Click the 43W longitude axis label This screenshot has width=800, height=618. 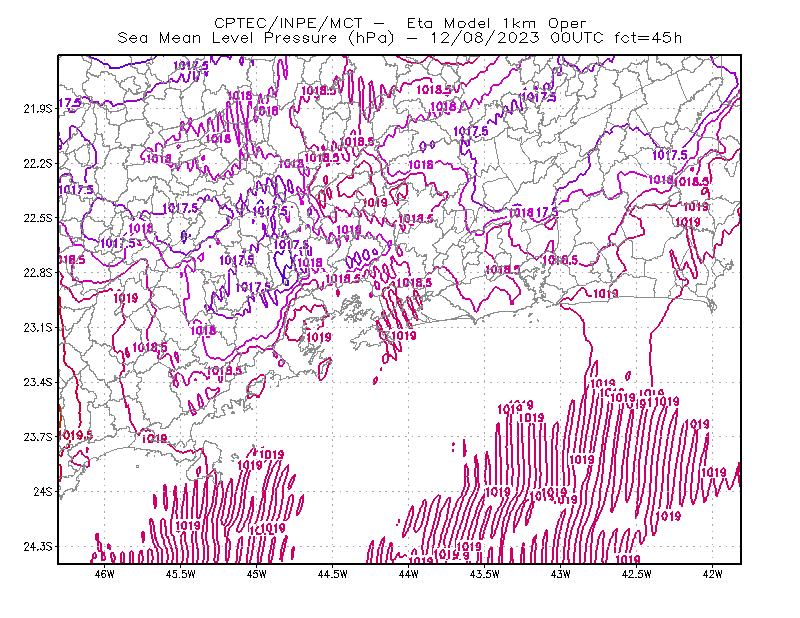[x=561, y=574]
